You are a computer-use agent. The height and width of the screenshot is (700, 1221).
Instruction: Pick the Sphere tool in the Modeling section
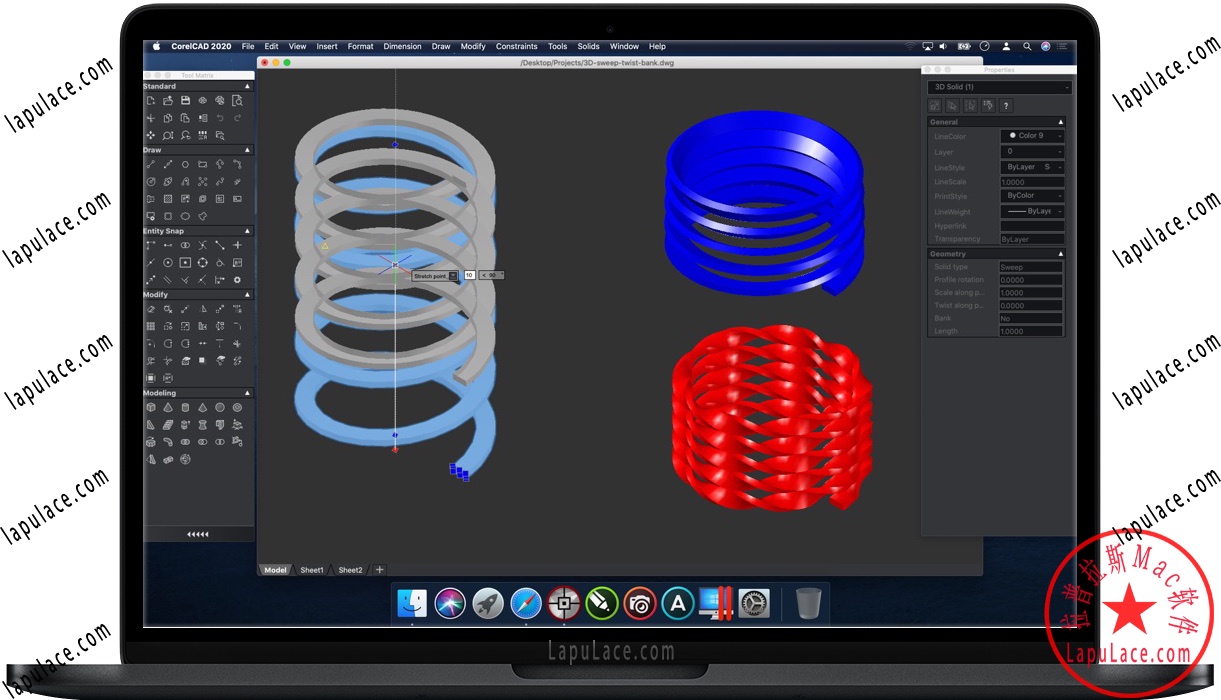click(x=219, y=408)
